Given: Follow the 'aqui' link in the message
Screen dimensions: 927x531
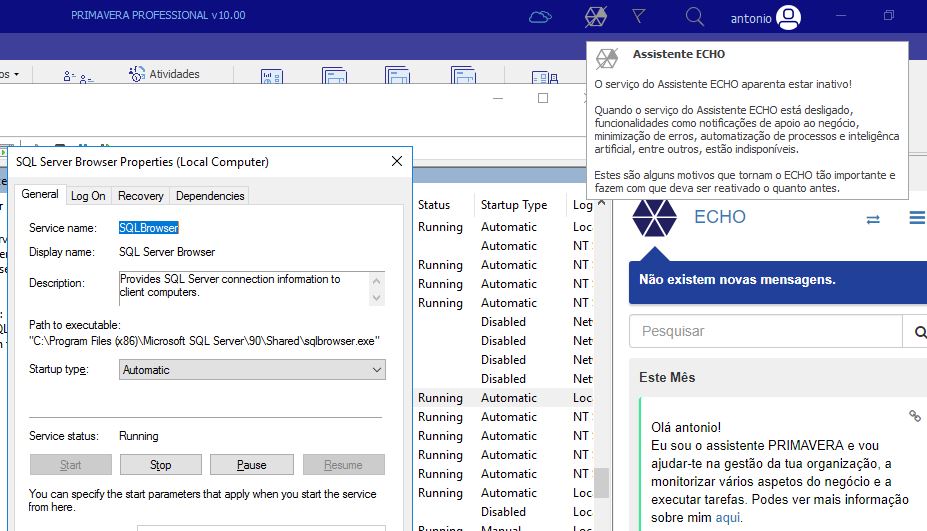Looking at the screenshot, I should click(728, 518).
